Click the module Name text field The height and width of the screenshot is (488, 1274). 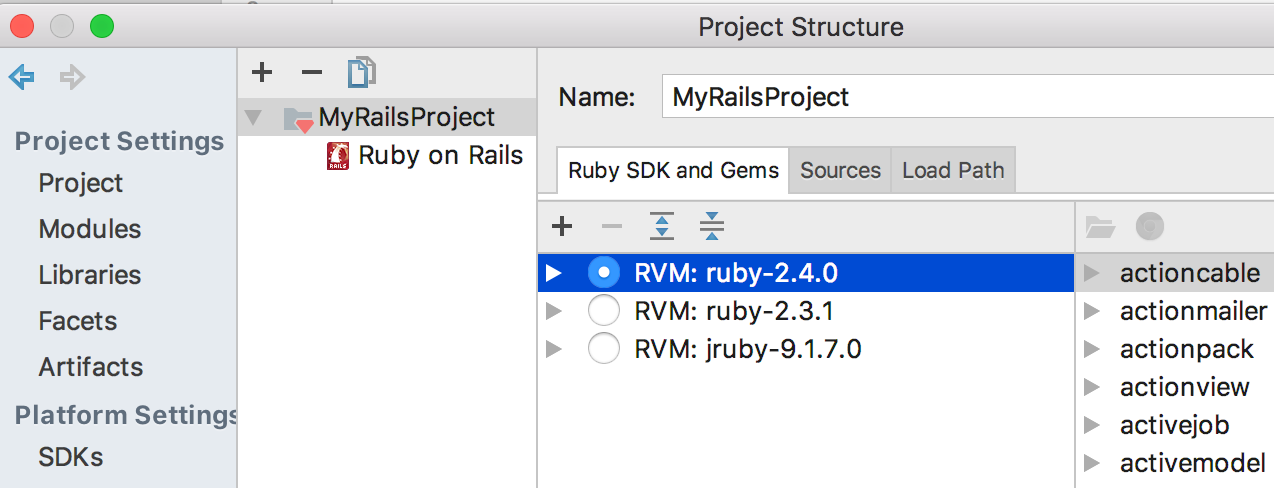(967, 97)
